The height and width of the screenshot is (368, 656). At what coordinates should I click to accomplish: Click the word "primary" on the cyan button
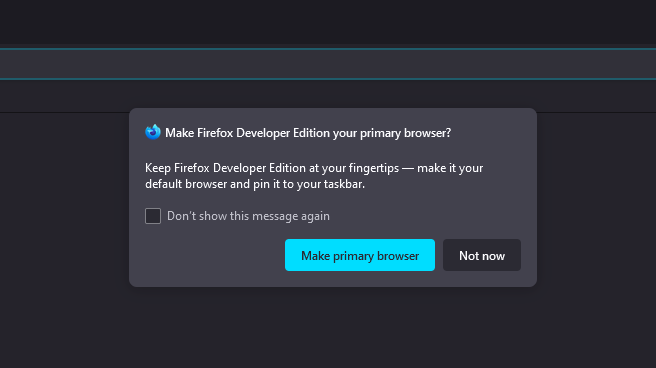[354, 256]
